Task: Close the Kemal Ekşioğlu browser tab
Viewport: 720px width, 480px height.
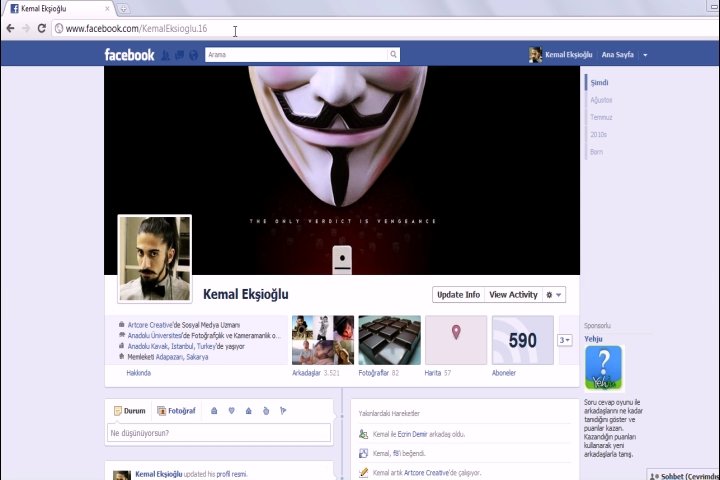Action: (x=107, y=8)
